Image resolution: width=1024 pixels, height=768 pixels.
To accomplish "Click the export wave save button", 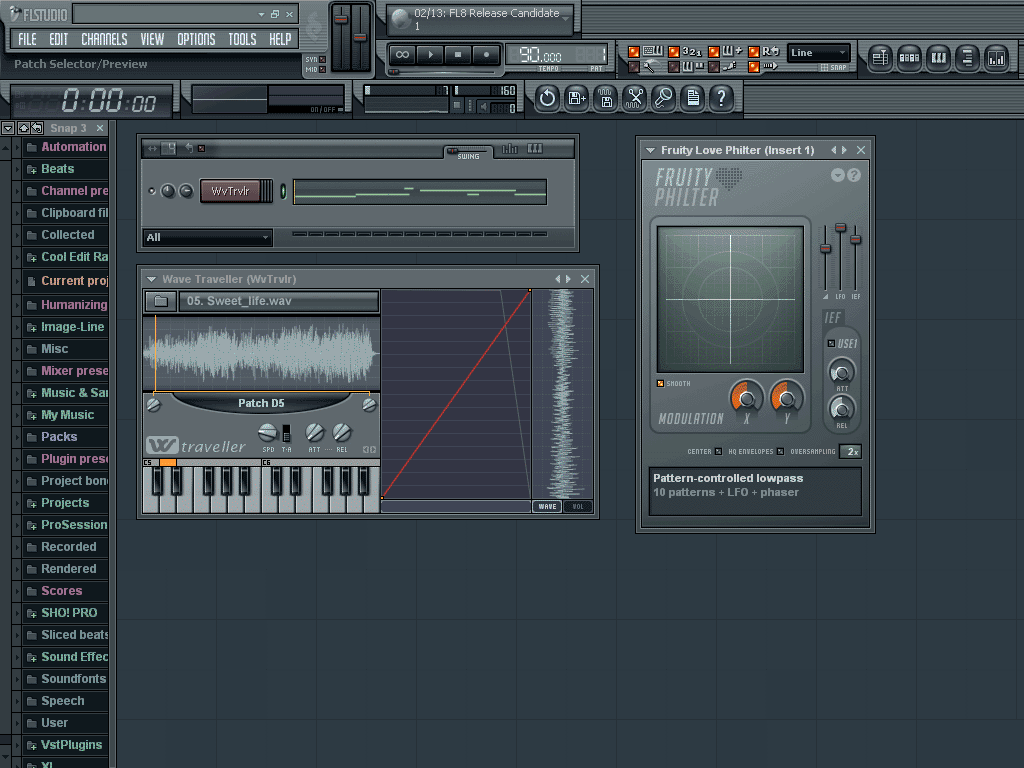I will point(605,99).
